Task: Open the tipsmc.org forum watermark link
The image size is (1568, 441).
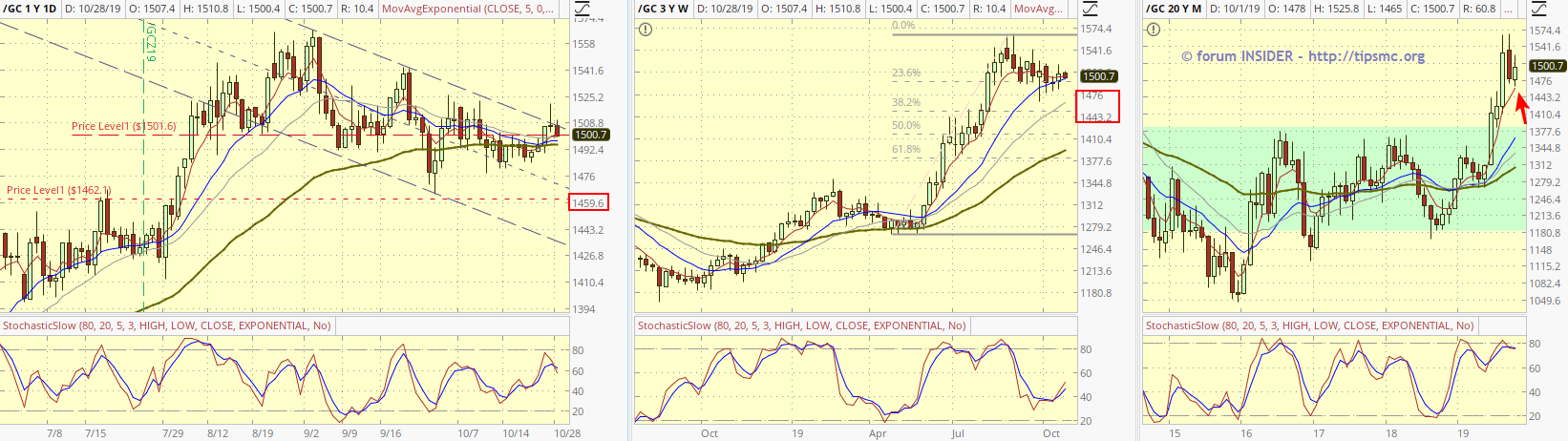Action: pos(1303,56)
